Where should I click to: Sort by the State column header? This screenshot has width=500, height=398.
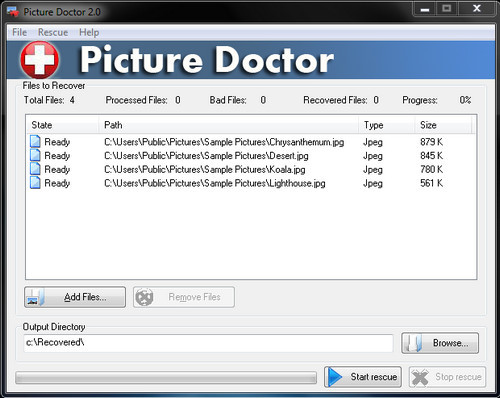coord(62,125)
